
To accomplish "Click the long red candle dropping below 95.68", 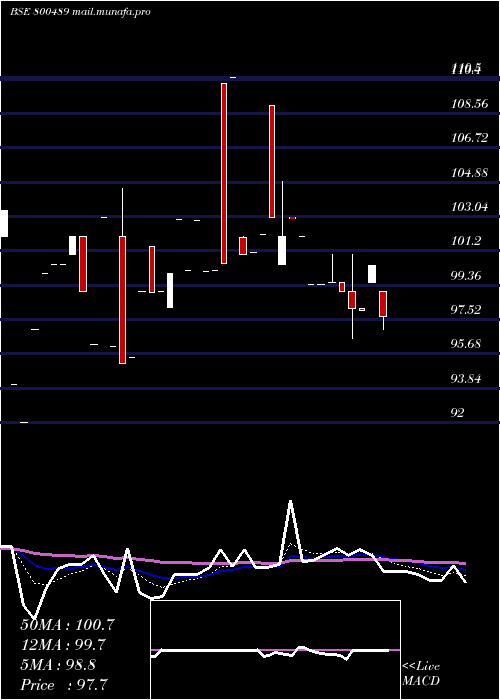I will pyautogui.click(x=122, y=300).
